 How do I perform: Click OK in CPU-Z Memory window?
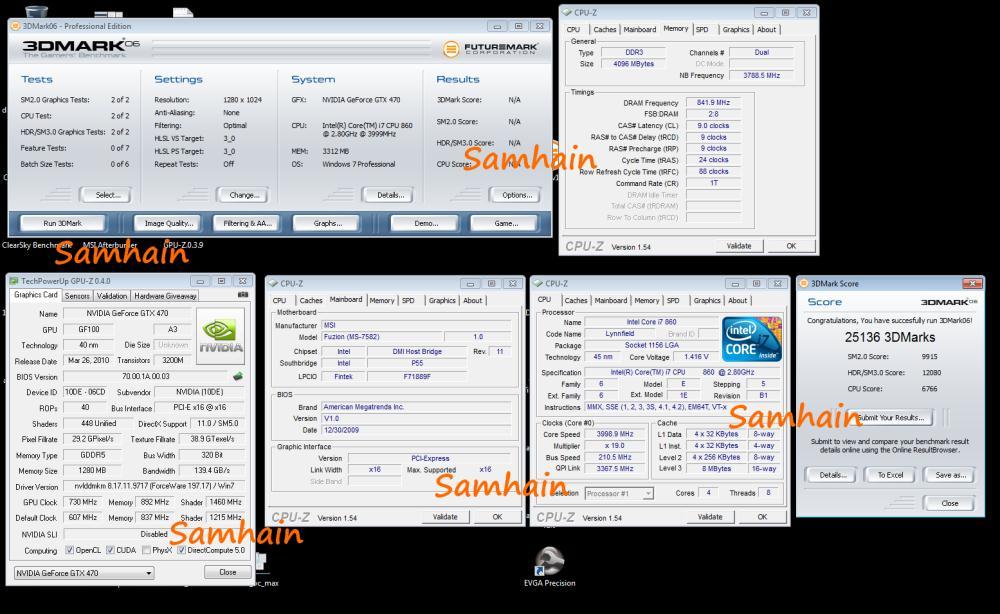[x=791, y=246]
